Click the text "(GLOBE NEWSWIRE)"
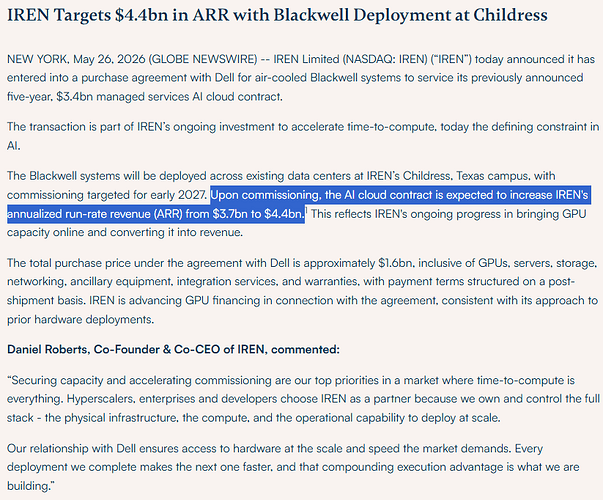 click(x=203, y=59)
